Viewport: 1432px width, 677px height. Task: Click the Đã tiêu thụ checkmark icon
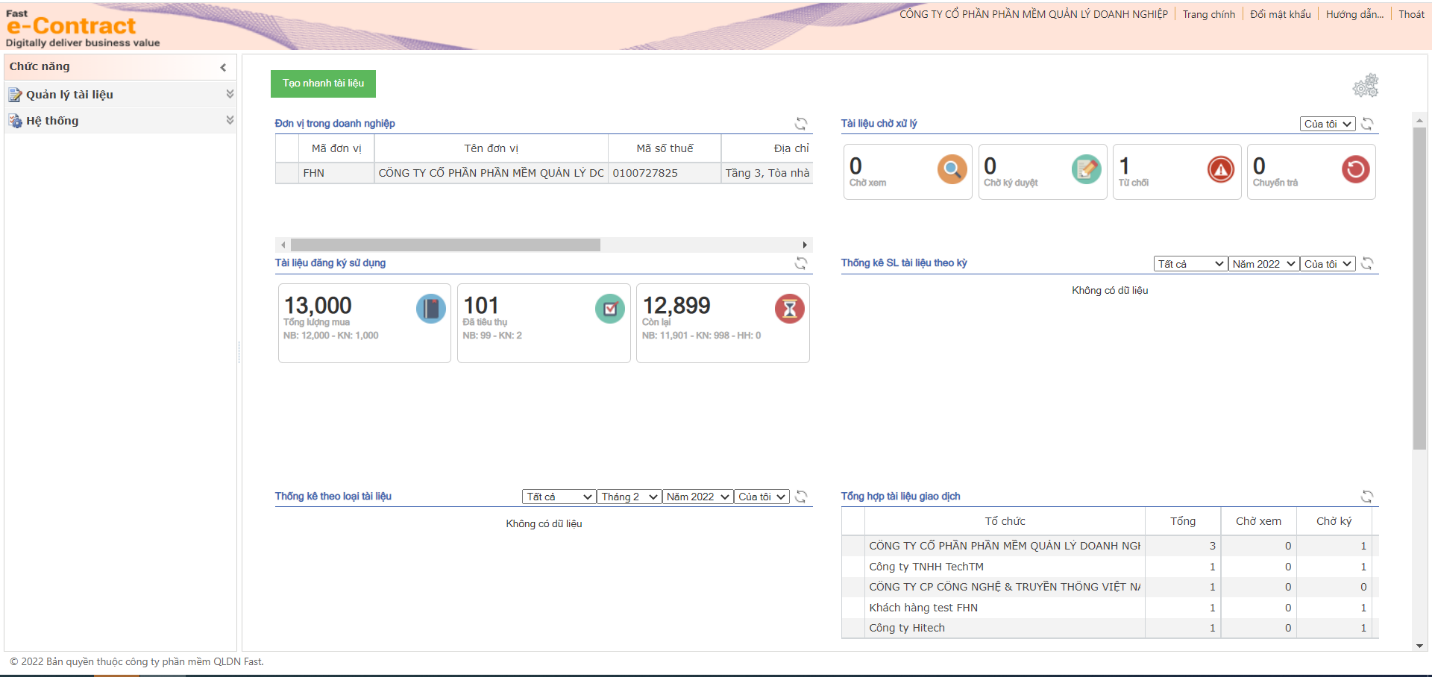(610, 309)
